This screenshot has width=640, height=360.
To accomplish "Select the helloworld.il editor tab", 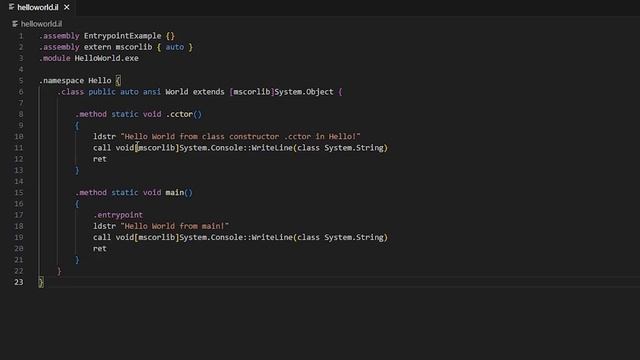I will (39, 7).
